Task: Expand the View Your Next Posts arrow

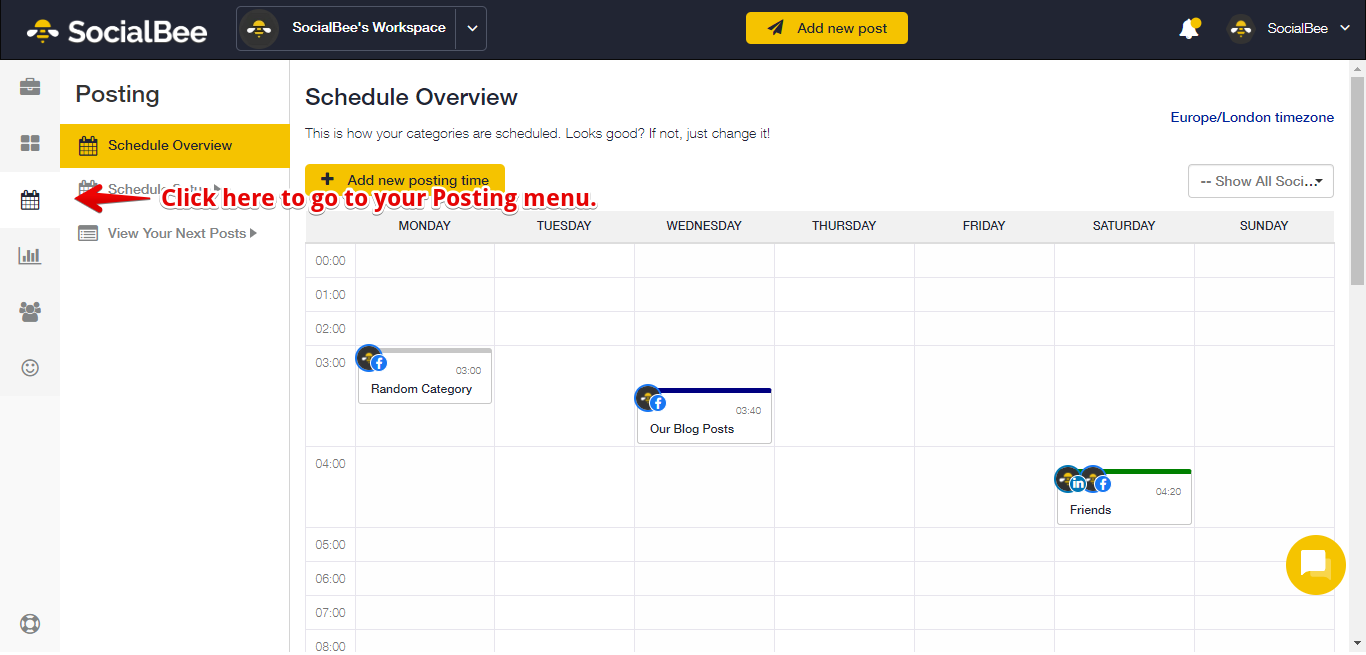Action: [x=253, y=233]
